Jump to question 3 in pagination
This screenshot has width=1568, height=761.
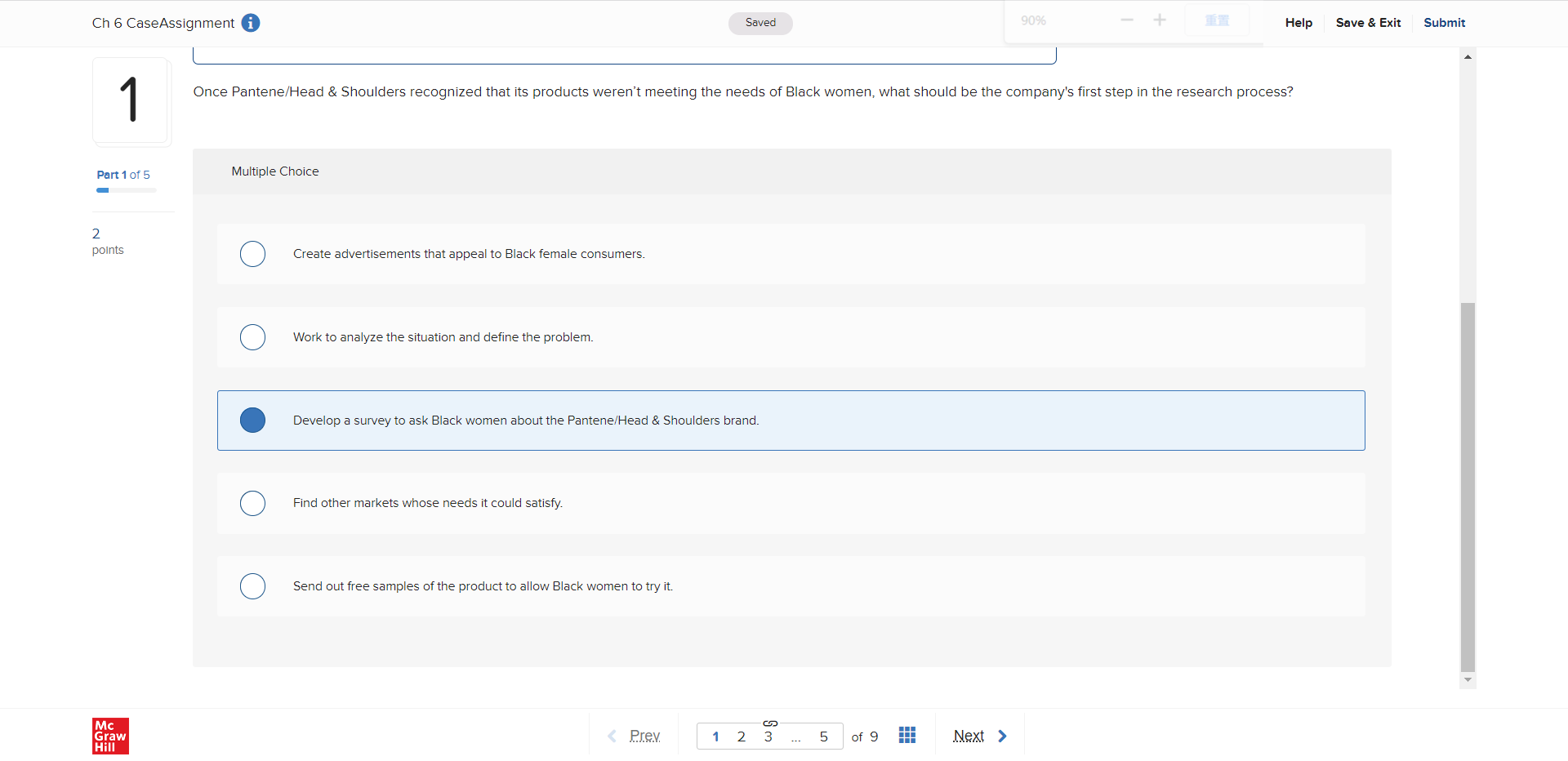tap(768, 737)
